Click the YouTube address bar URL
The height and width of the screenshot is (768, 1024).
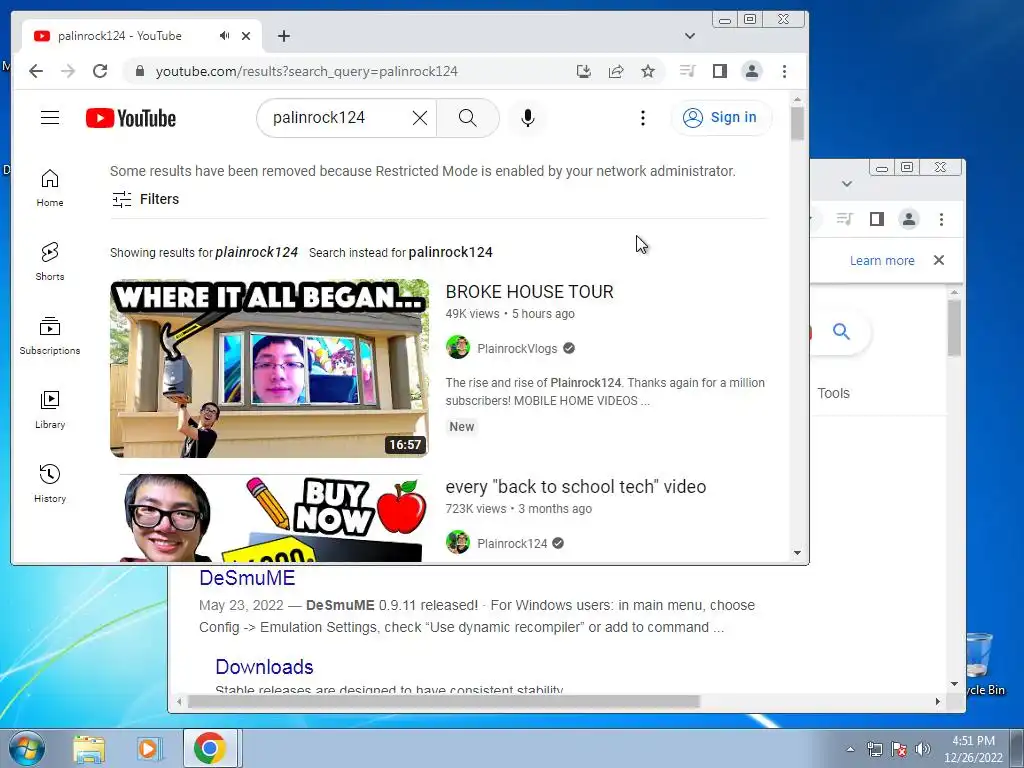pyautogui.click(x=306, y=71)
